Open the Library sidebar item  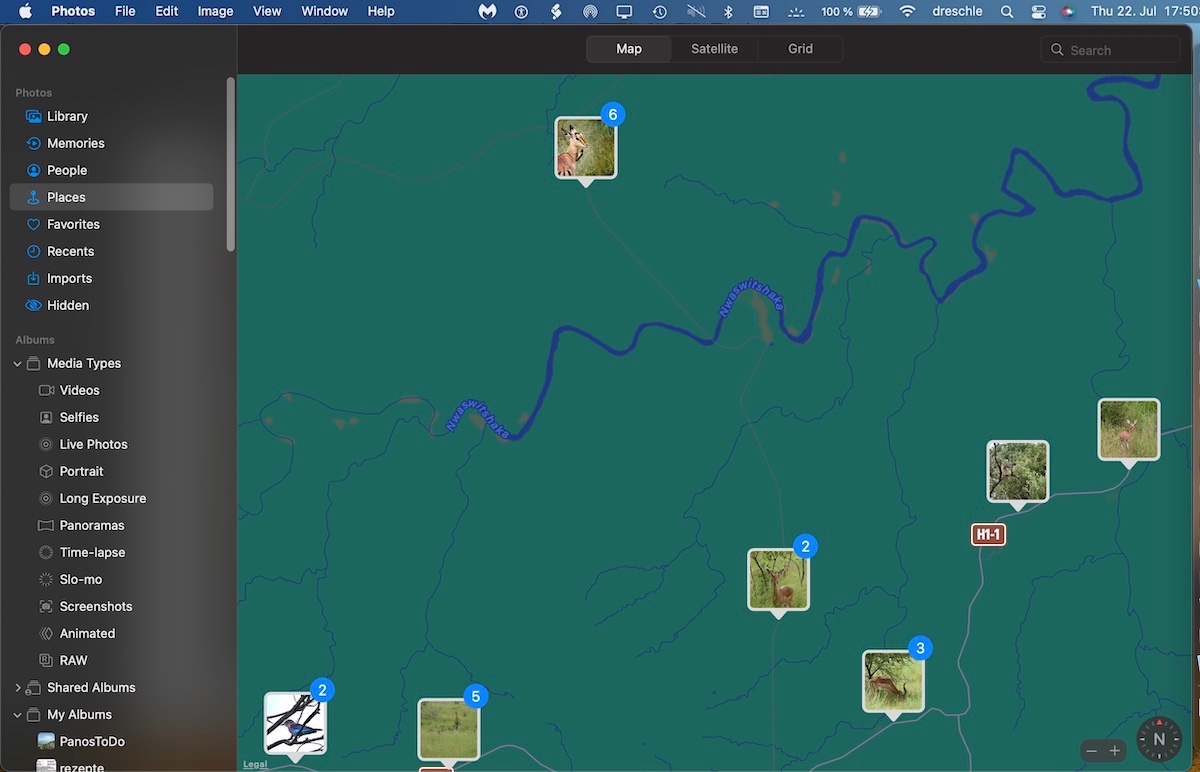coord(67,116)
